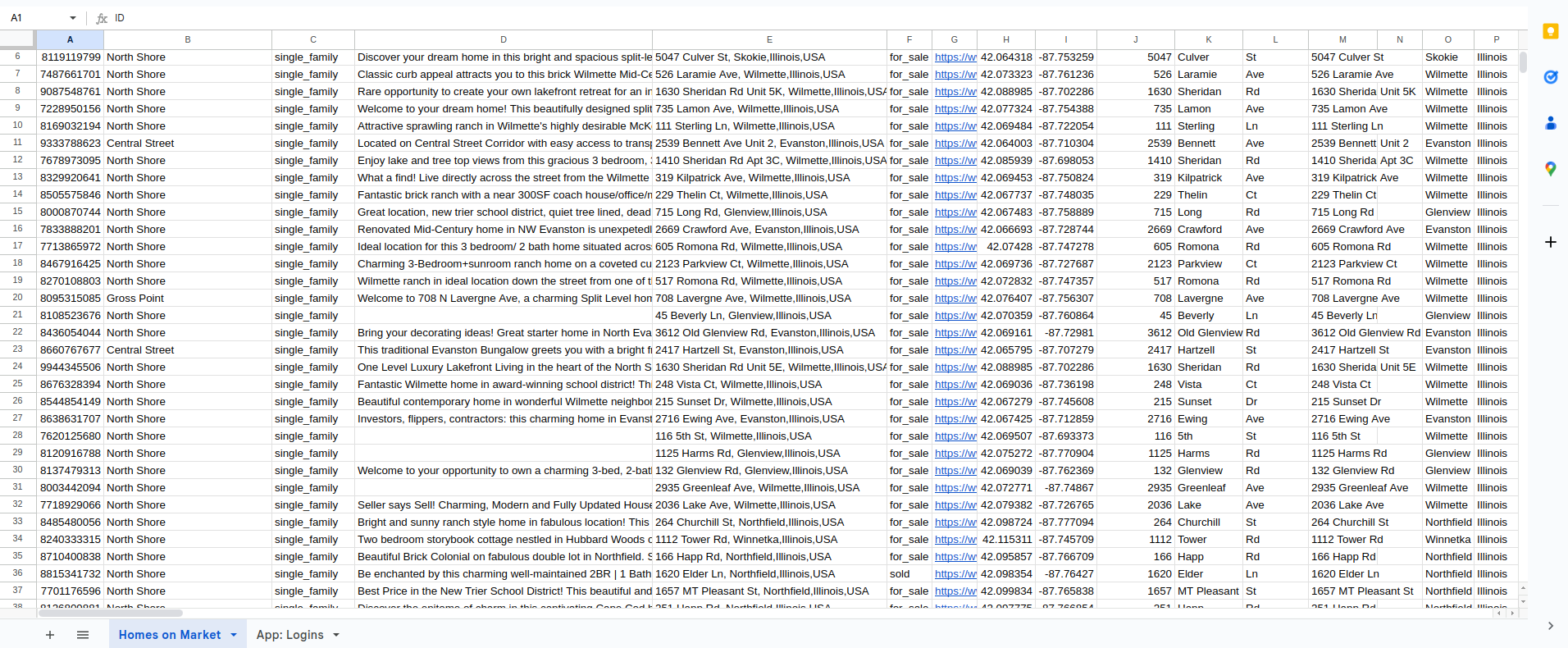Select cell with ID 8119119799
Image resolution: width=1568 pixels, height=648 pixels.
point(70,57)
